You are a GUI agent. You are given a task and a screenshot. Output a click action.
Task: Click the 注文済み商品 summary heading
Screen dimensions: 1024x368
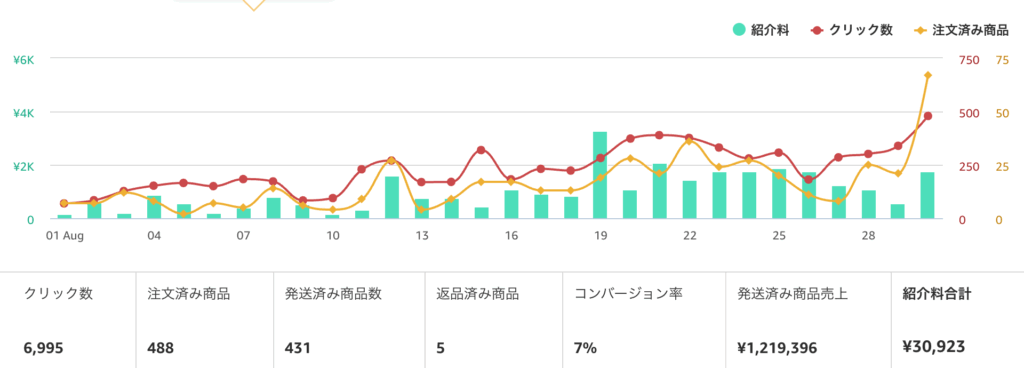pos(189,294)
